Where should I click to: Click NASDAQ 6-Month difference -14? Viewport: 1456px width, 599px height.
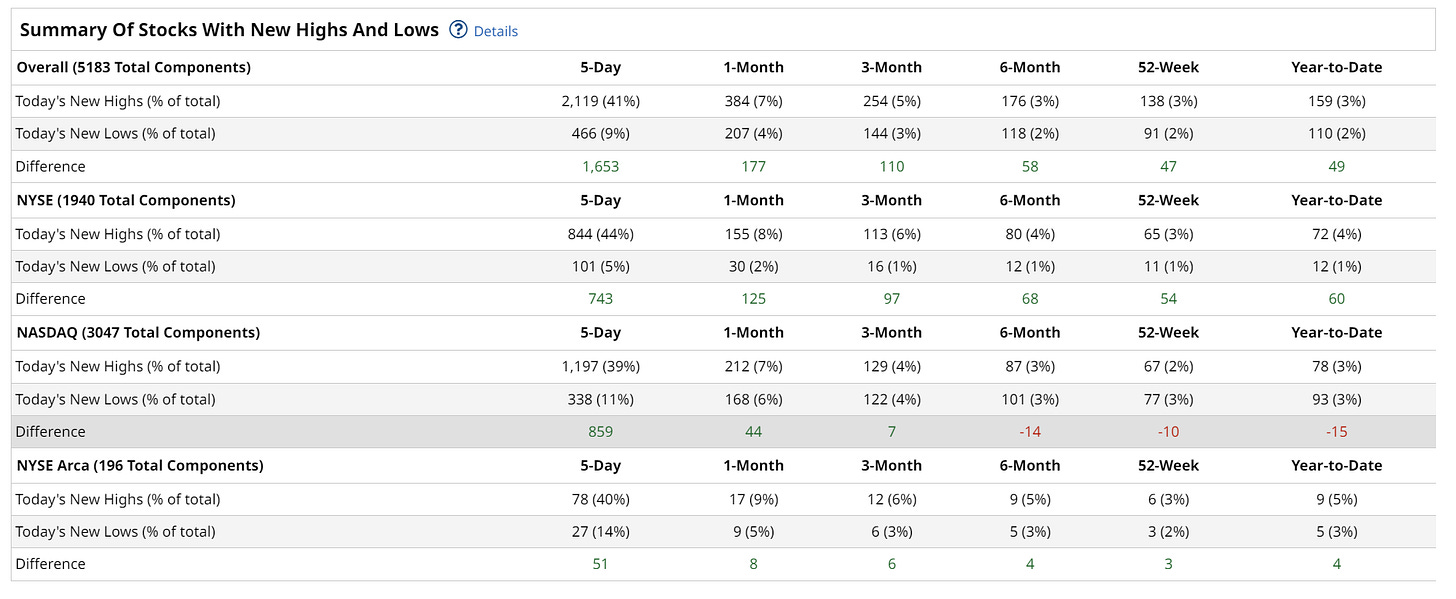coord(1030,432)
